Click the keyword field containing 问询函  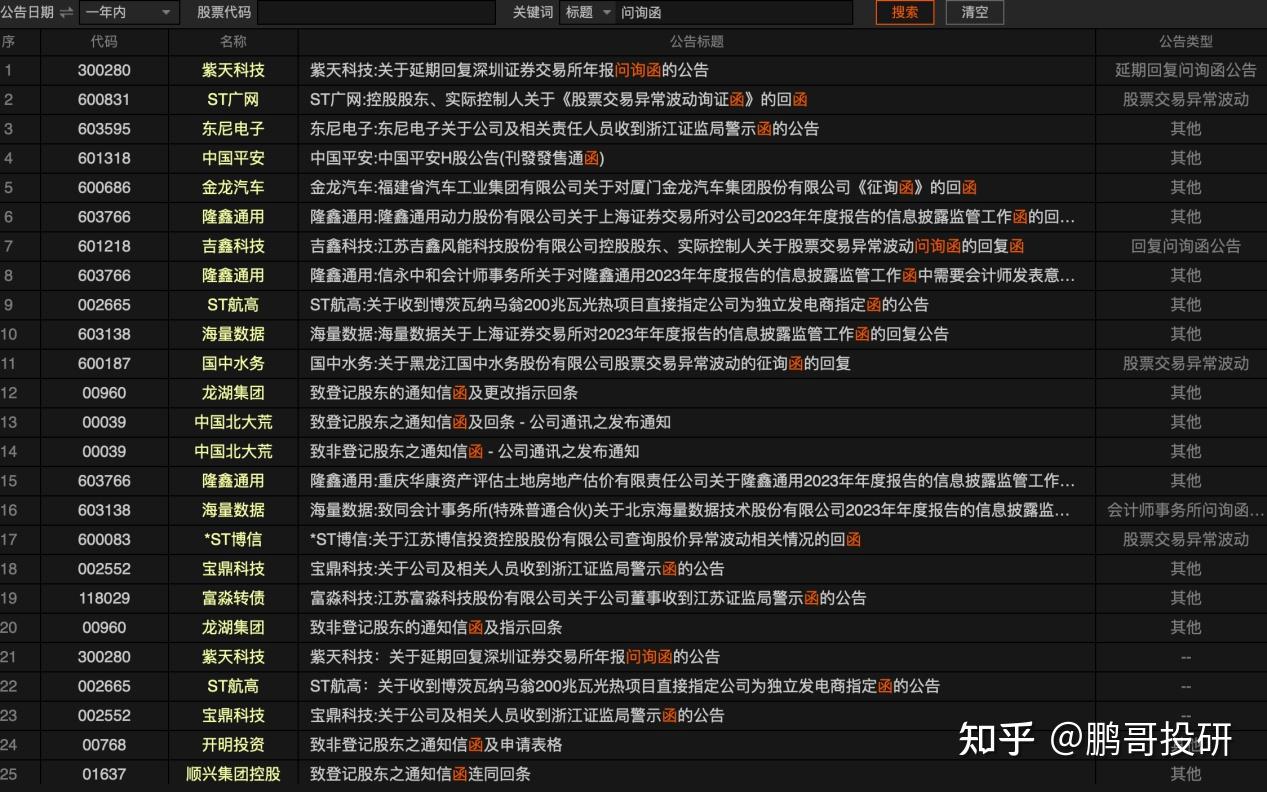735,13
